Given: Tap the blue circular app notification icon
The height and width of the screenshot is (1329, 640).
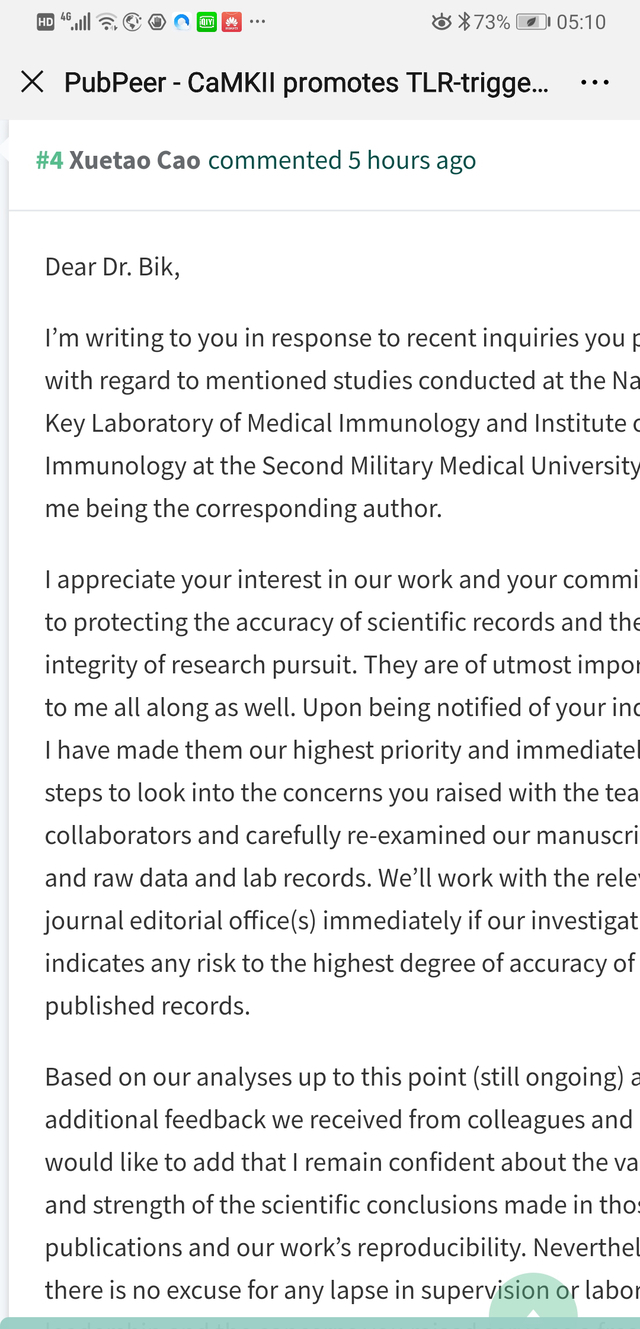Looking at the screenshot, I should [x=181, y=22].
